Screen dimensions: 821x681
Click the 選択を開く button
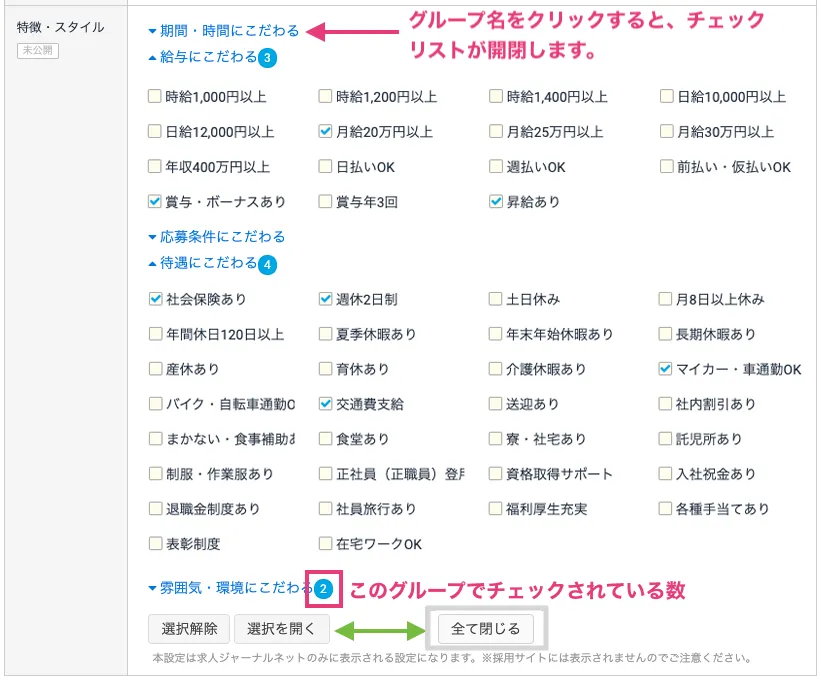(x=281, y=628)
